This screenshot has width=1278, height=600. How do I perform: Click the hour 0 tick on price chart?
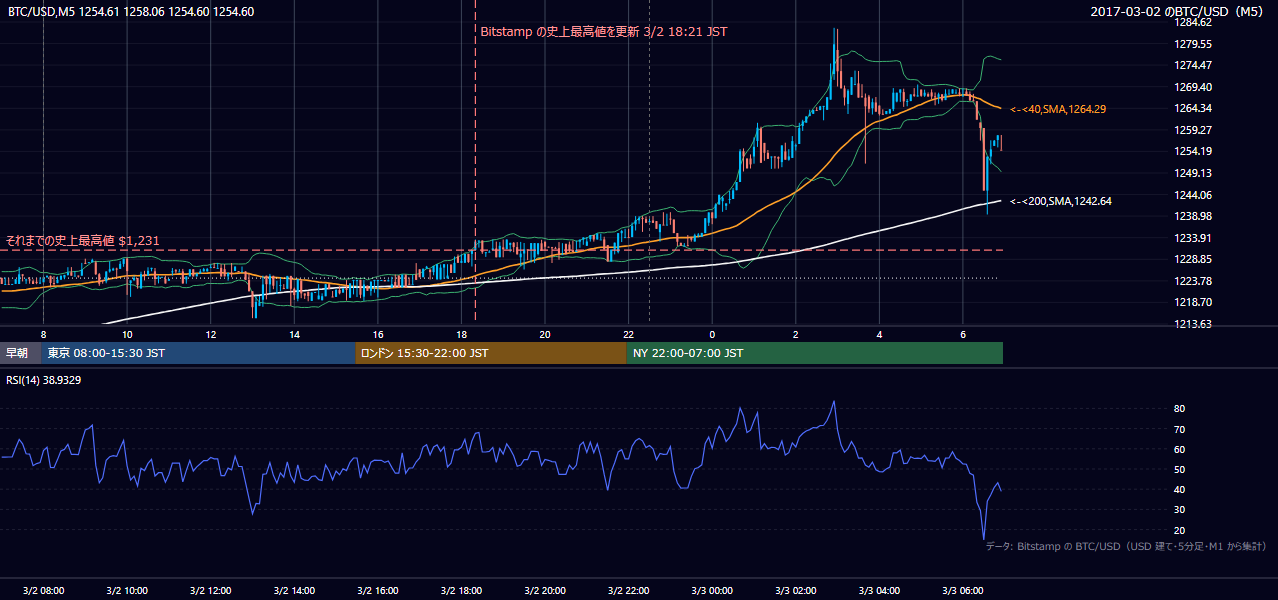coord(713,334)
